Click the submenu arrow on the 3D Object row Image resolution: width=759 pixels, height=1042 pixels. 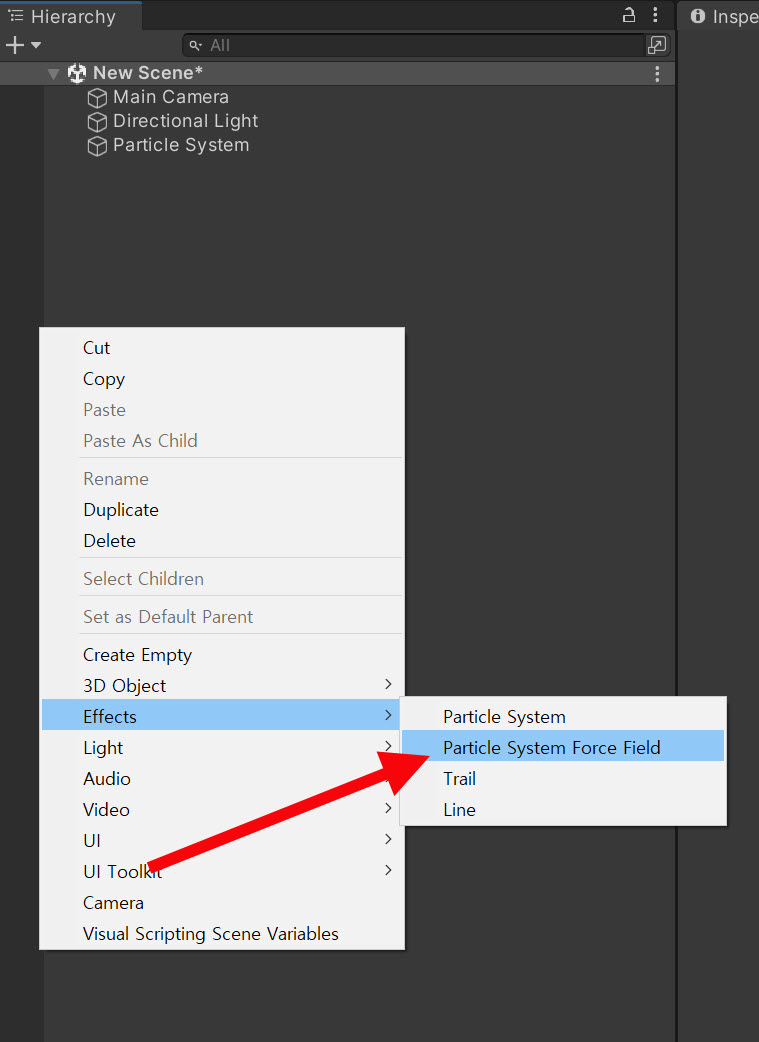click(388, 684)
